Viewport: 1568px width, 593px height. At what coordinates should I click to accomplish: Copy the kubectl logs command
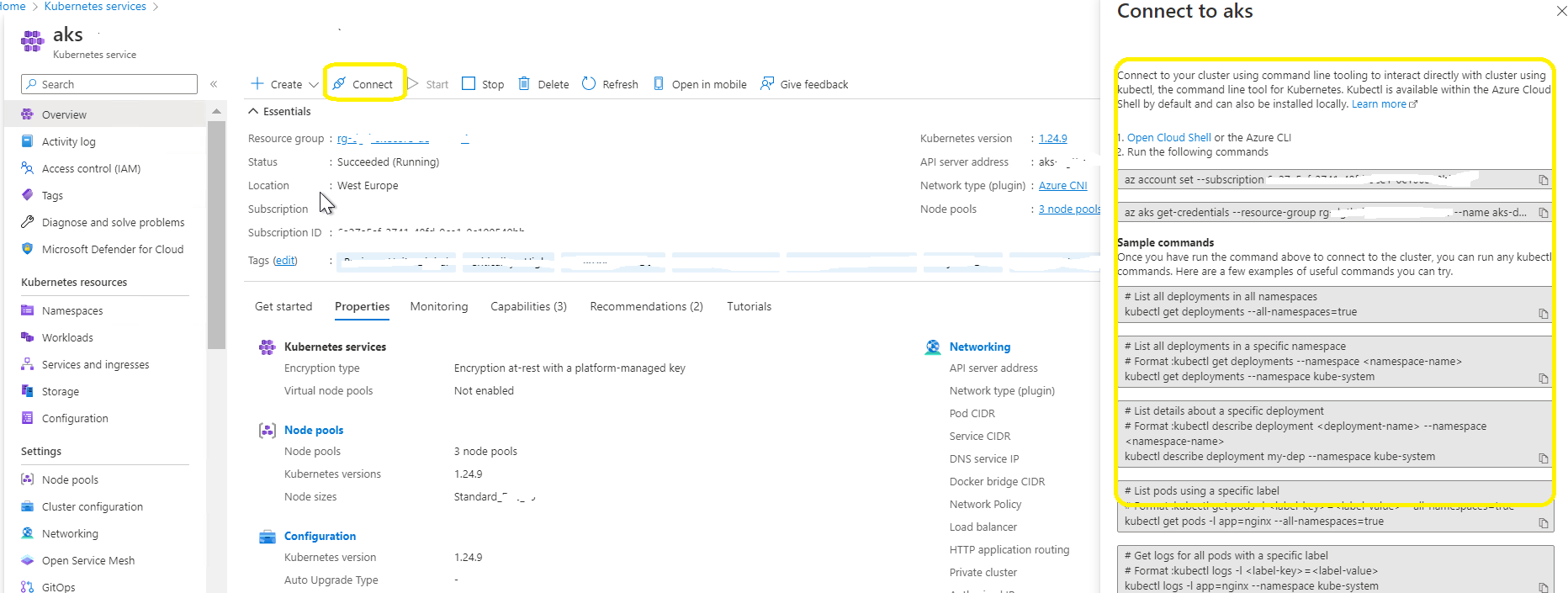(1544, 588)
